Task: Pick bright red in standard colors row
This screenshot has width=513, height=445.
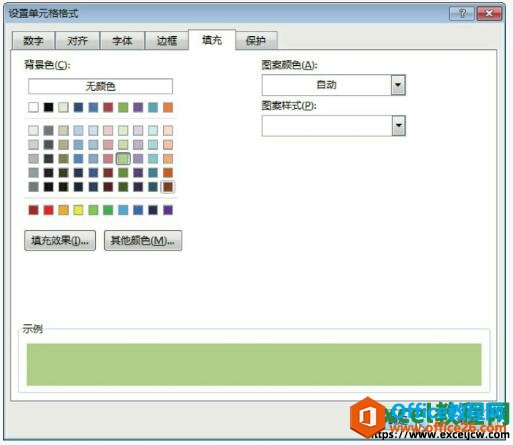Action: click(48, 210)
